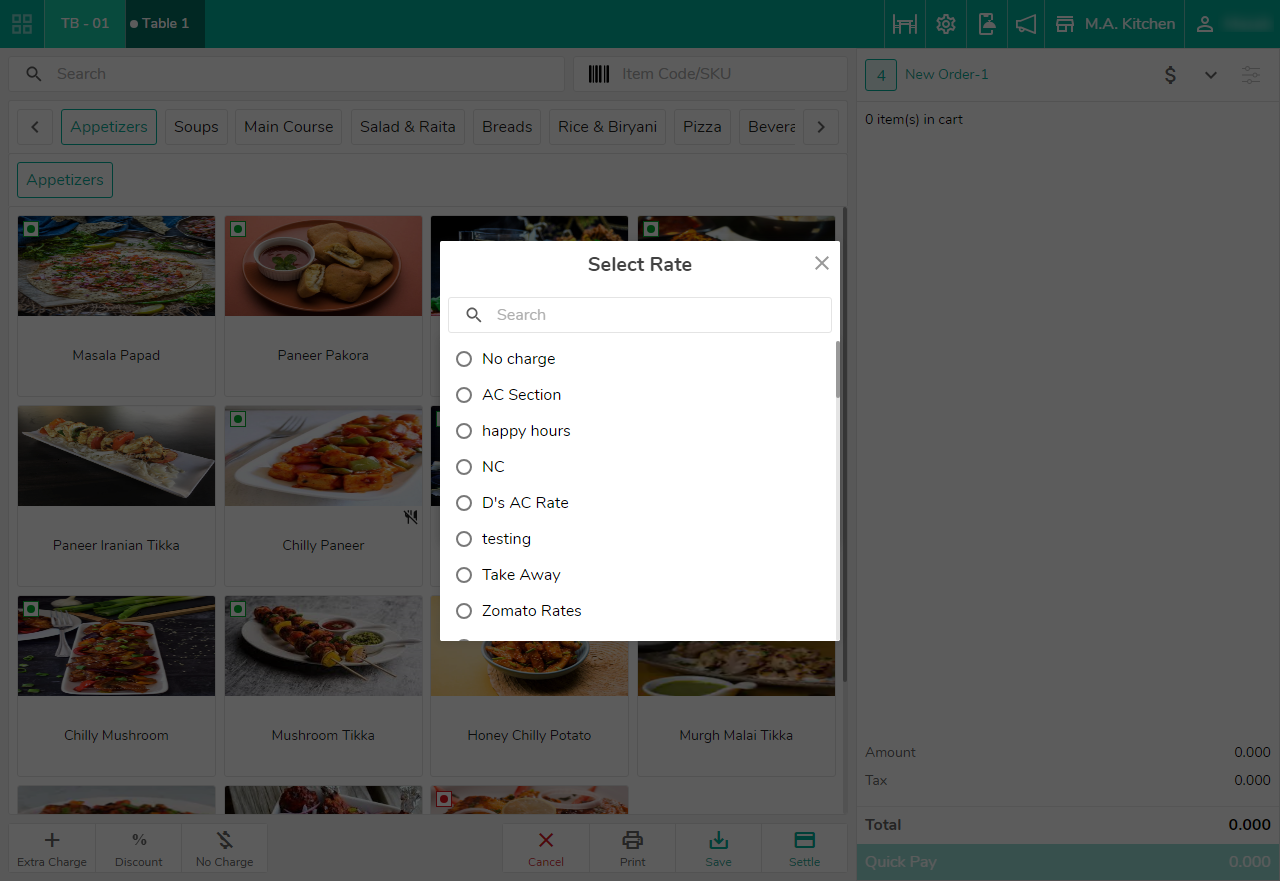Switch to the Soups category

[196, 127]
